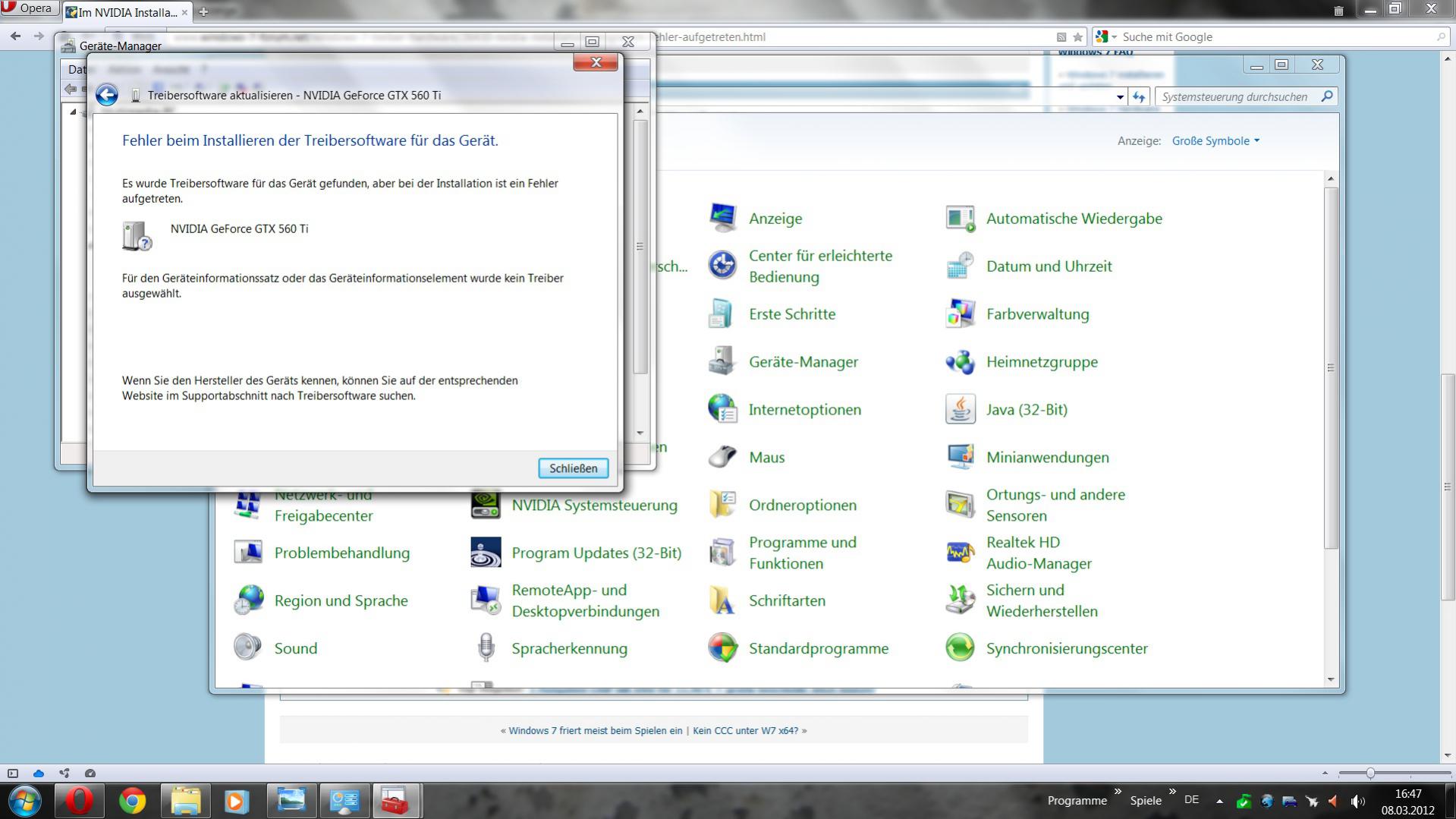Click the Sichern und Wiederherstellen link
The height and width of the screenshot is (819, 1456).
(x=1042, y=601)
